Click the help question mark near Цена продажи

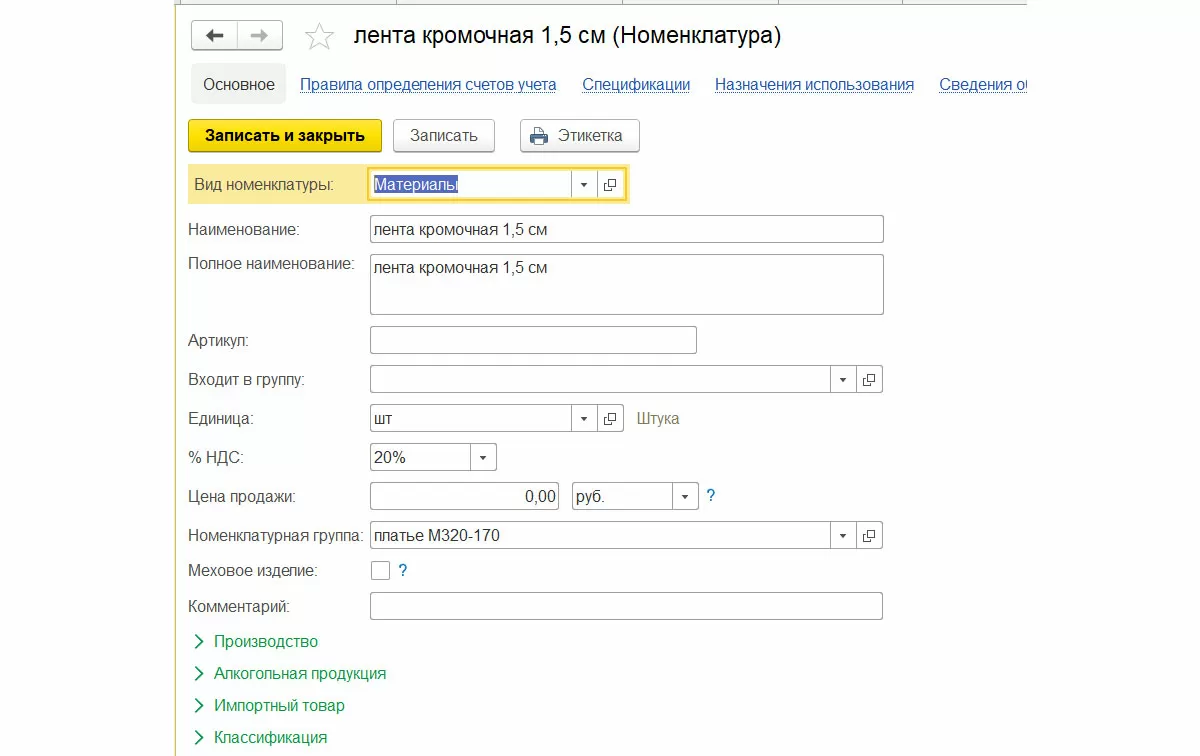(x=711, y=496)
